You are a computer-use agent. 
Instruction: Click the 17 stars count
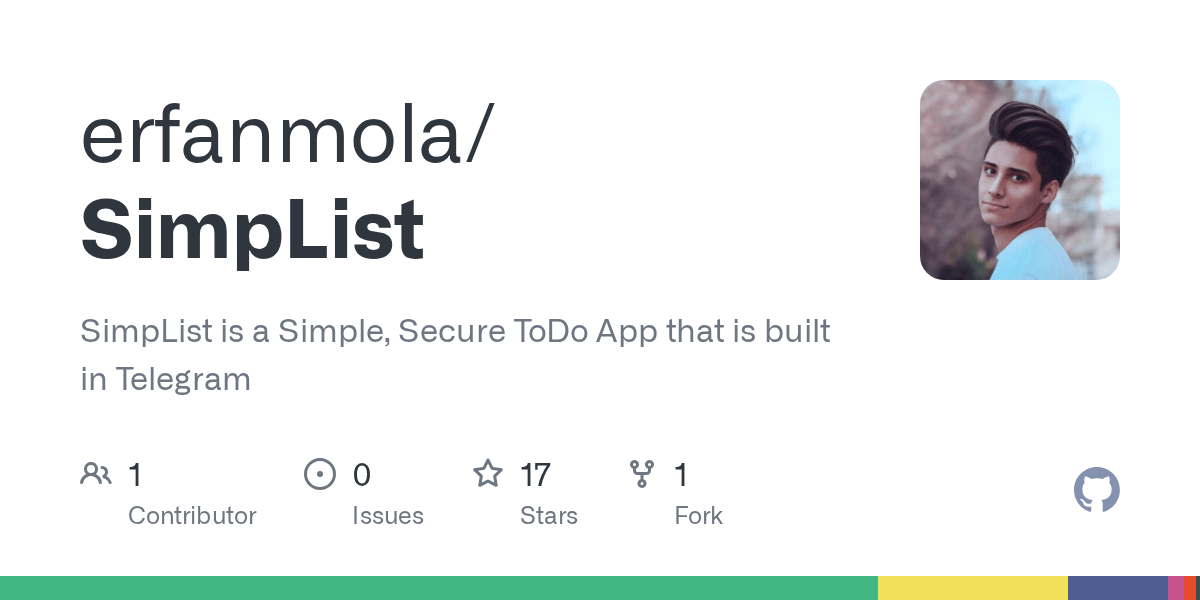click(x=535, y=474)
